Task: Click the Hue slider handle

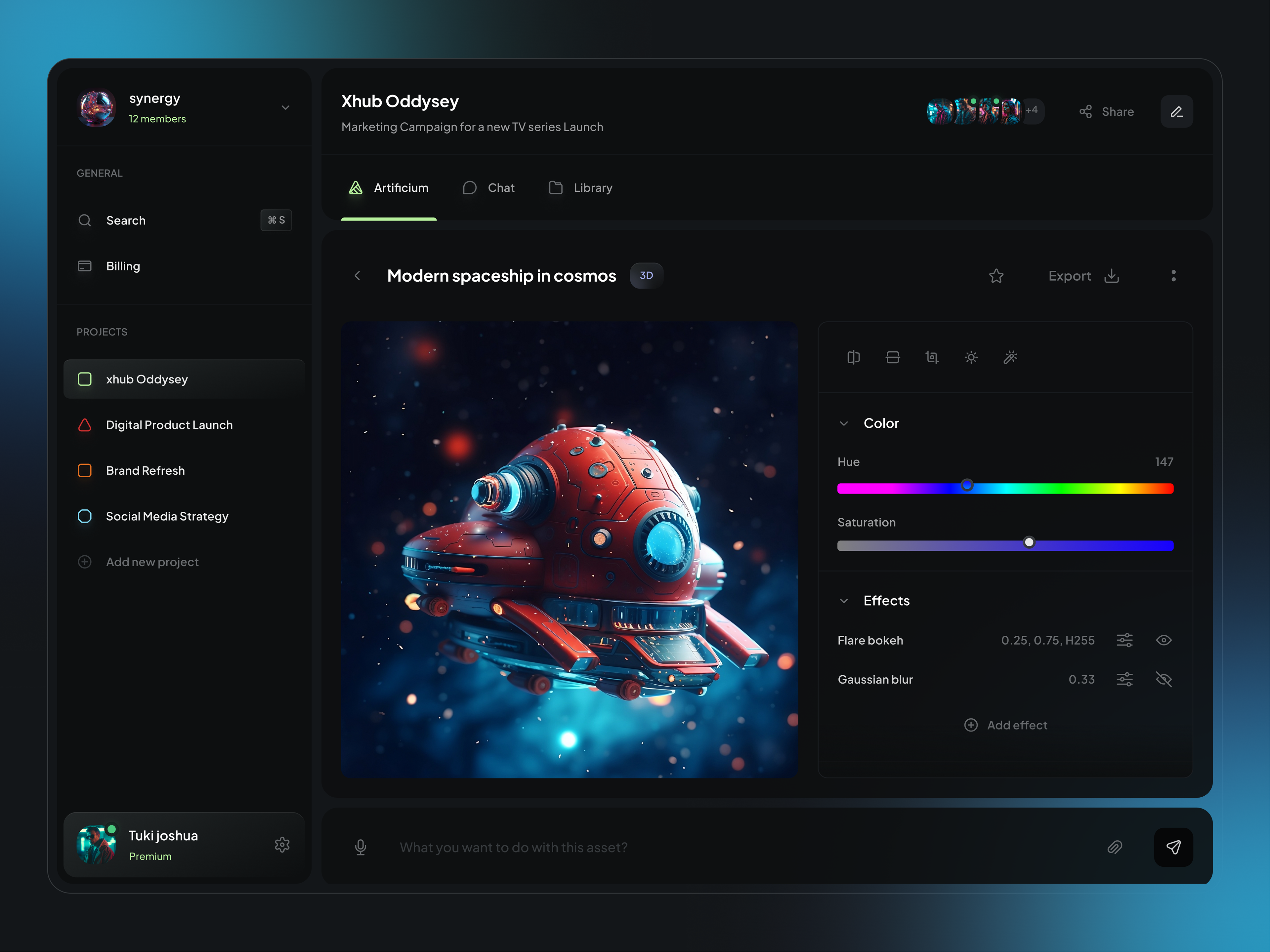Action: click(x=967, y=486)
